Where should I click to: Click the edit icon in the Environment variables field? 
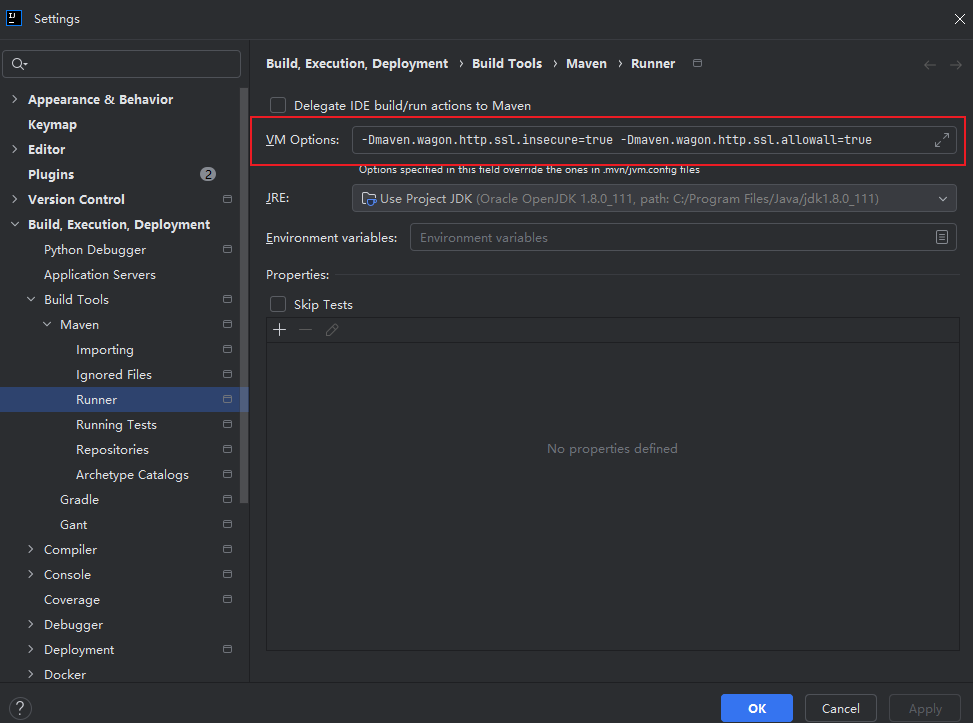point(941,237)
